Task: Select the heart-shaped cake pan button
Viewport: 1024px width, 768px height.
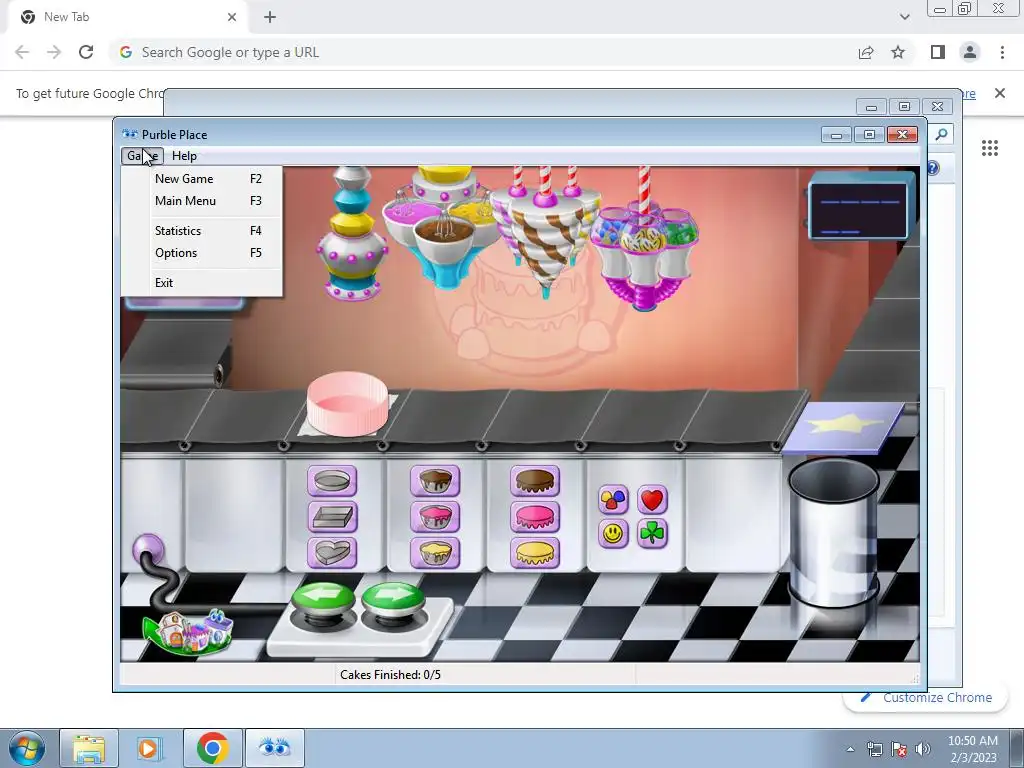Action: [332, 553]
